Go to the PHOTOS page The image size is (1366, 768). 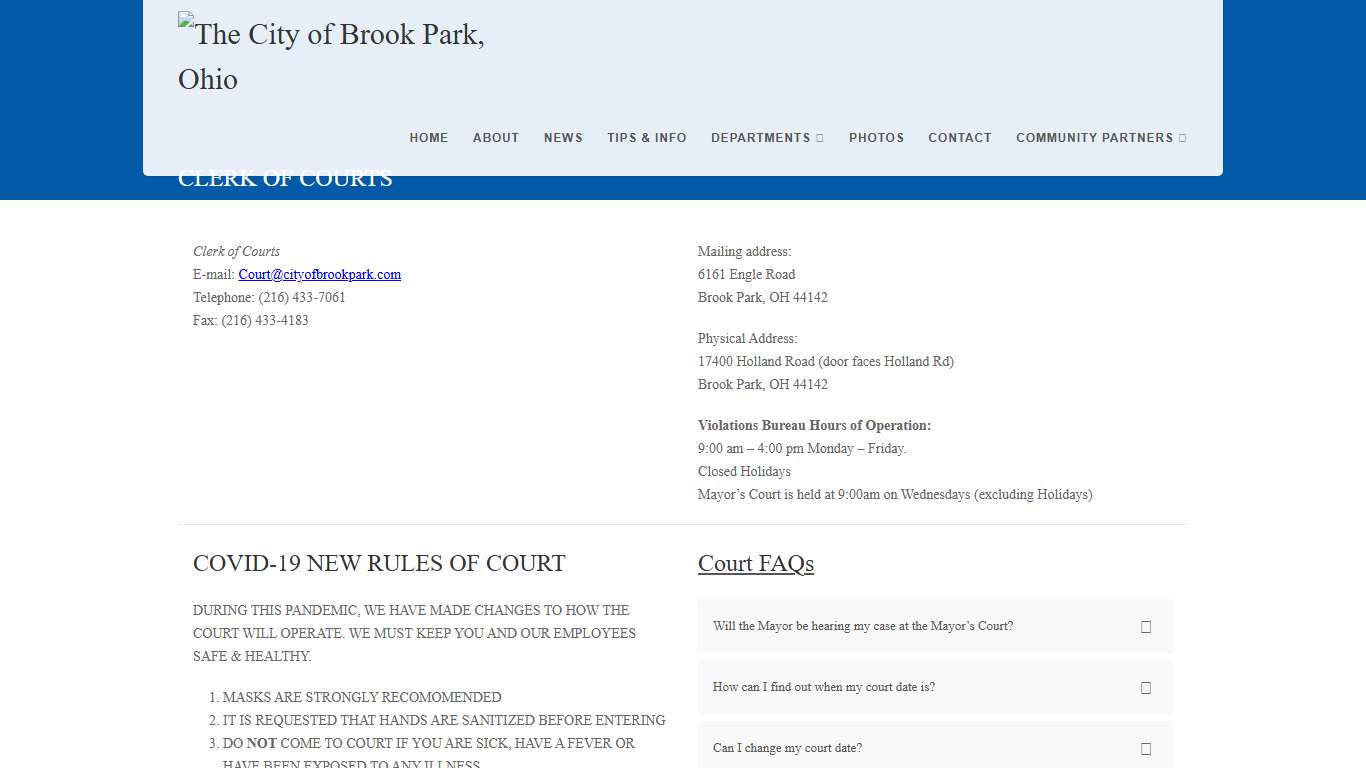(876, 138)
